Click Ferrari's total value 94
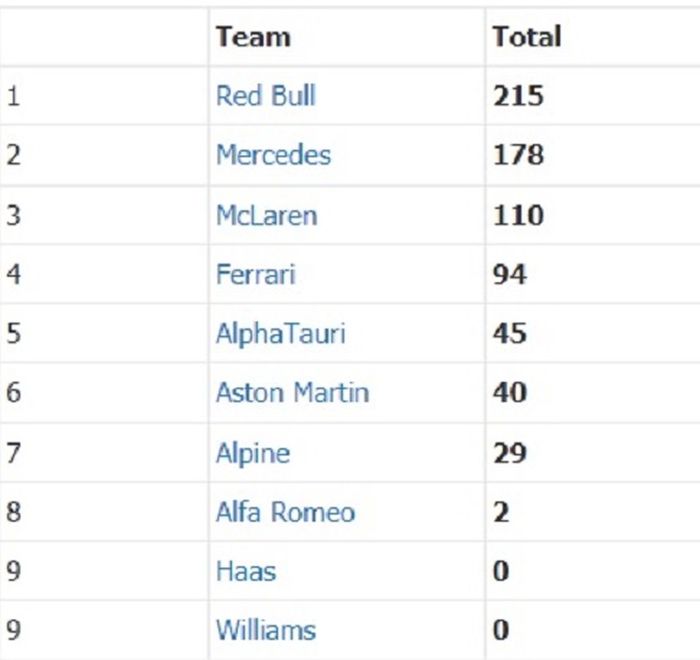This screenshot has height=660, width=700. [x=509, y=274]
